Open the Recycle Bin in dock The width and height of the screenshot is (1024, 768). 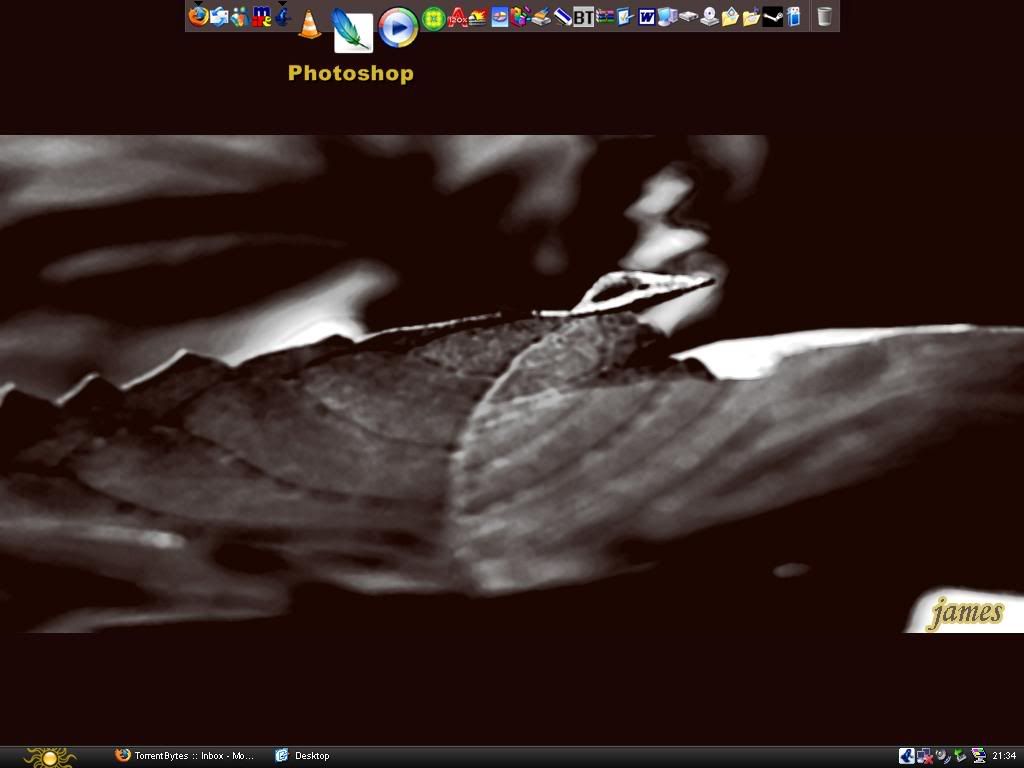824,16
